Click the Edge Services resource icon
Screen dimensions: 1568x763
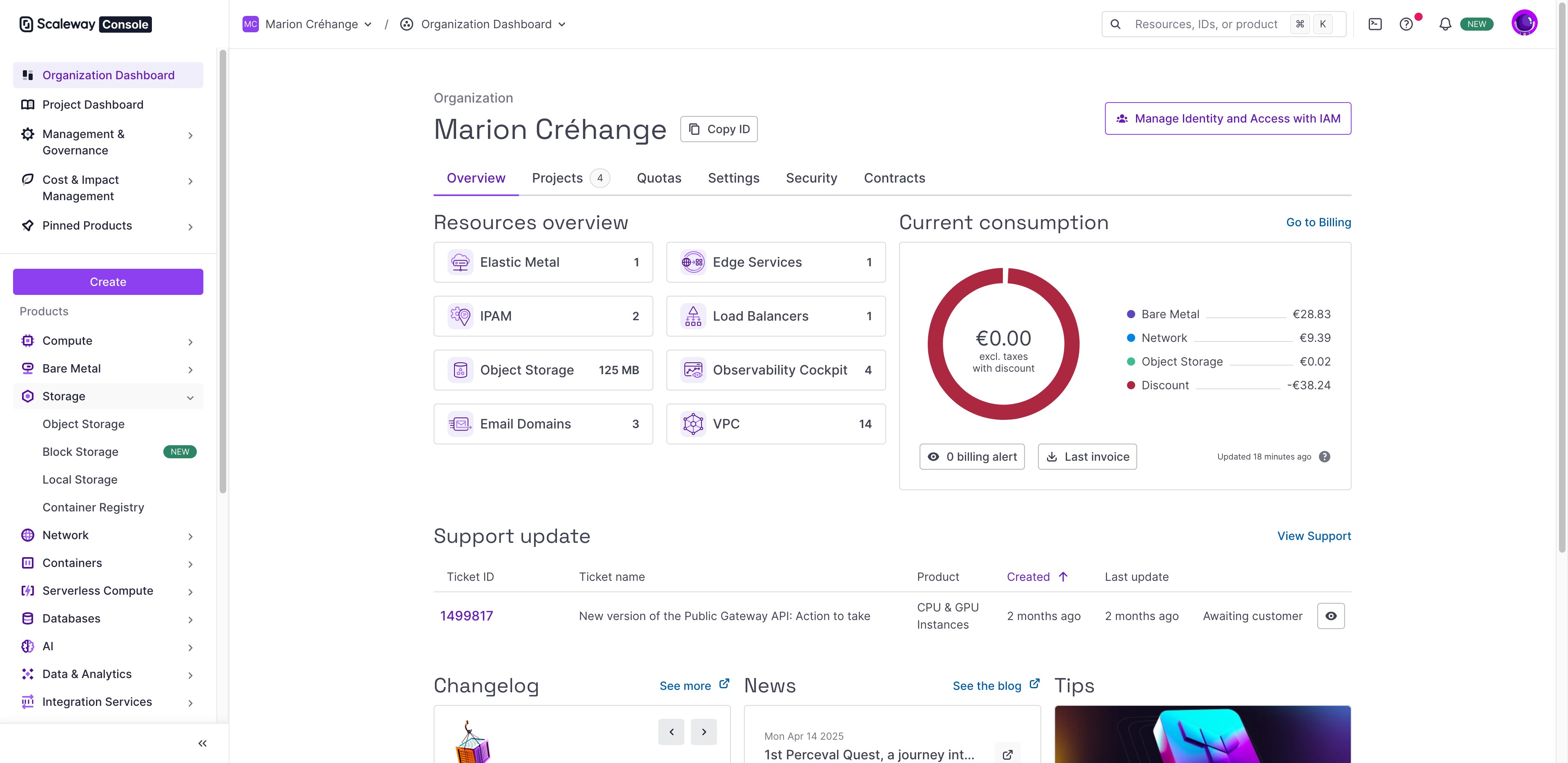693,263
